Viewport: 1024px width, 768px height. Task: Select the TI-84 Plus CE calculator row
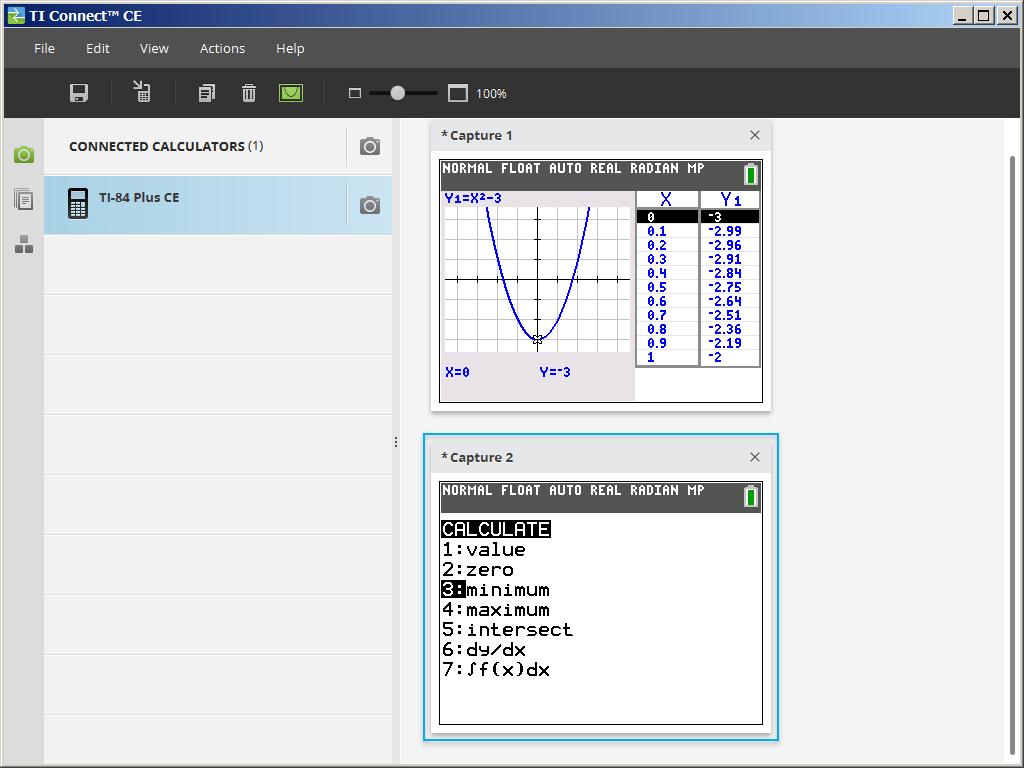(218, 205)
